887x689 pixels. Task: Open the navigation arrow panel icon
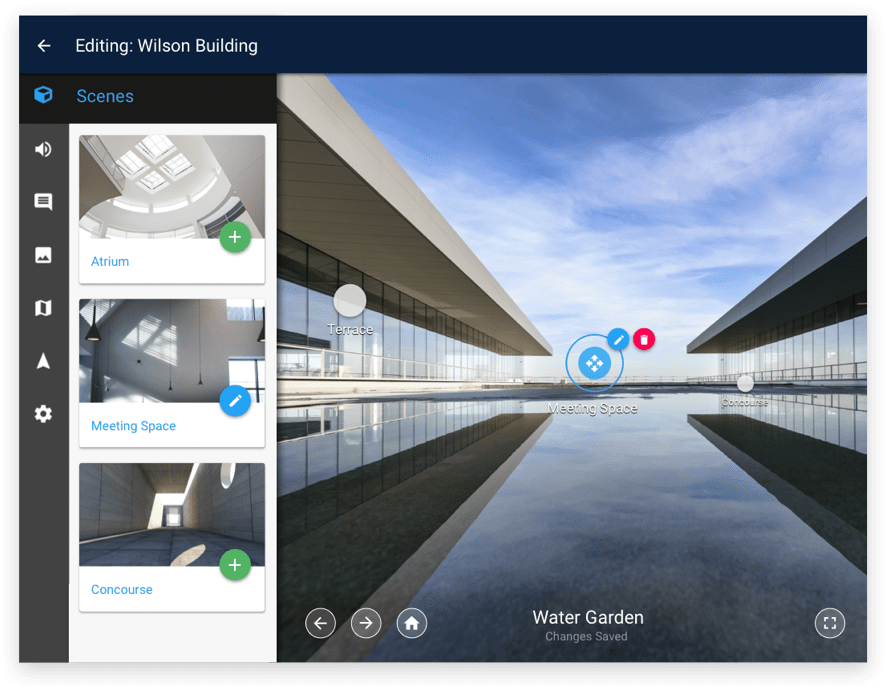pos(44,361)
